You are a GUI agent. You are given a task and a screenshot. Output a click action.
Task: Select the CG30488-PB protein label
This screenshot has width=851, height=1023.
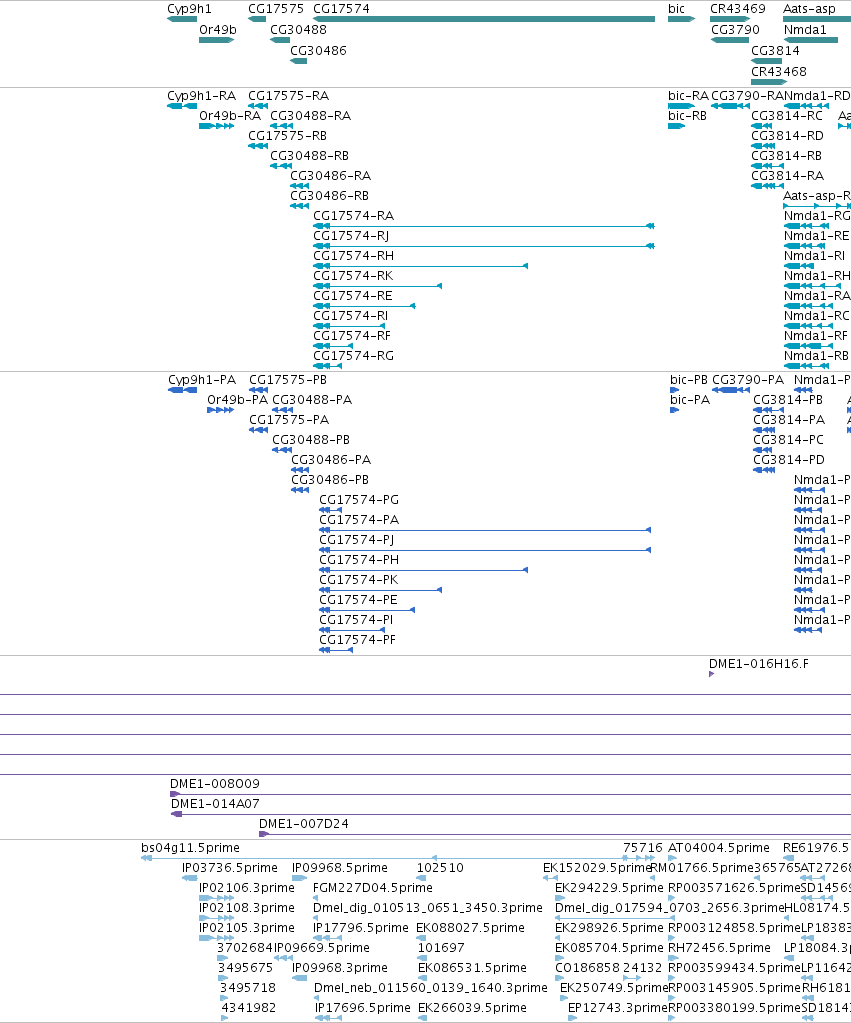click(311, 440)
